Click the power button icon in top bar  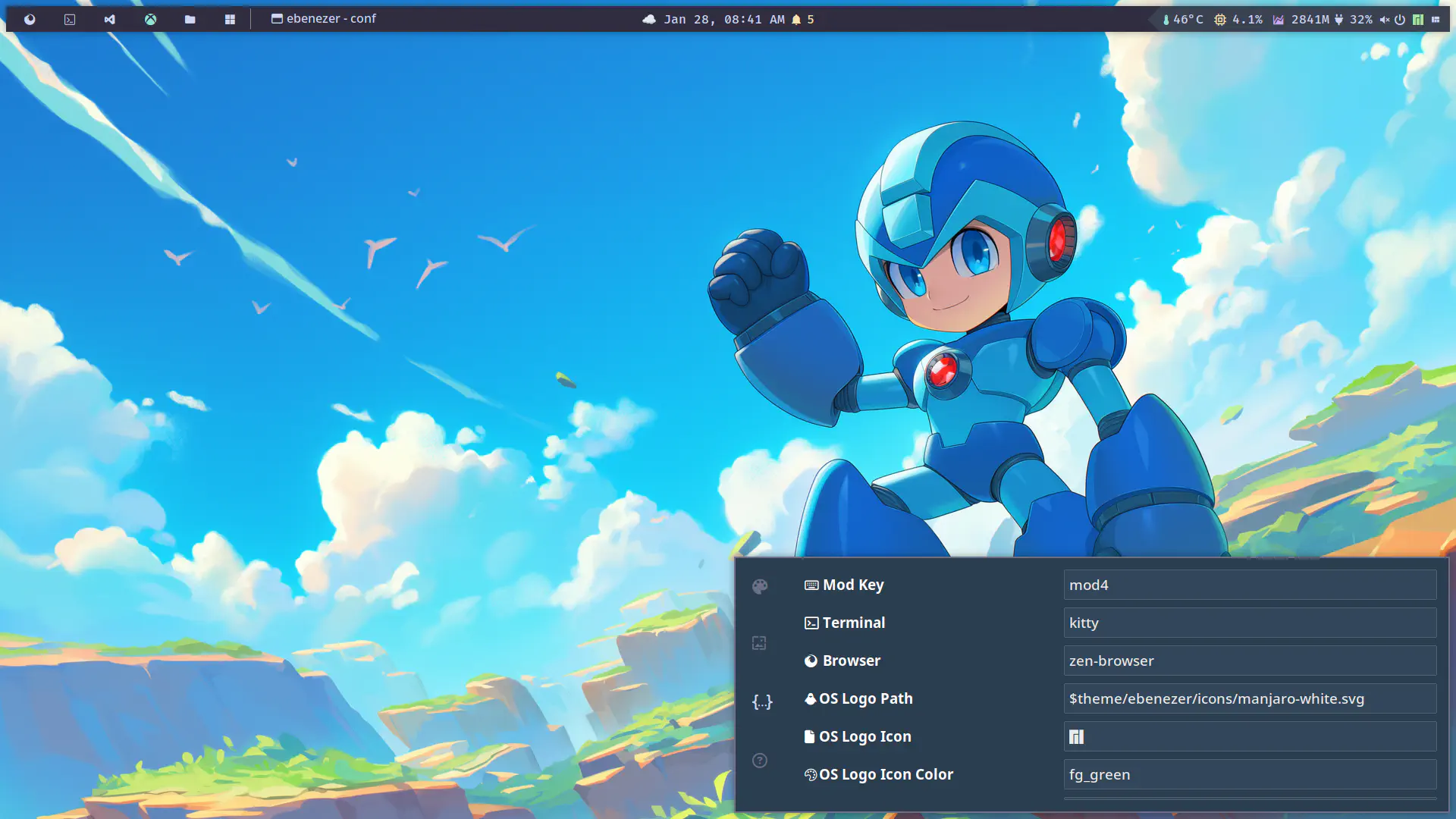tap(1400, 20)
